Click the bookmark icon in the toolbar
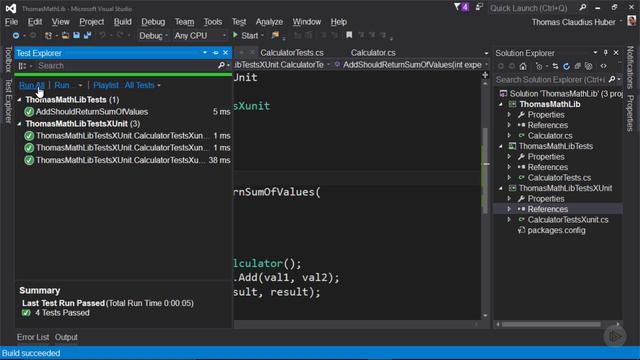 (x=349, y=35)
